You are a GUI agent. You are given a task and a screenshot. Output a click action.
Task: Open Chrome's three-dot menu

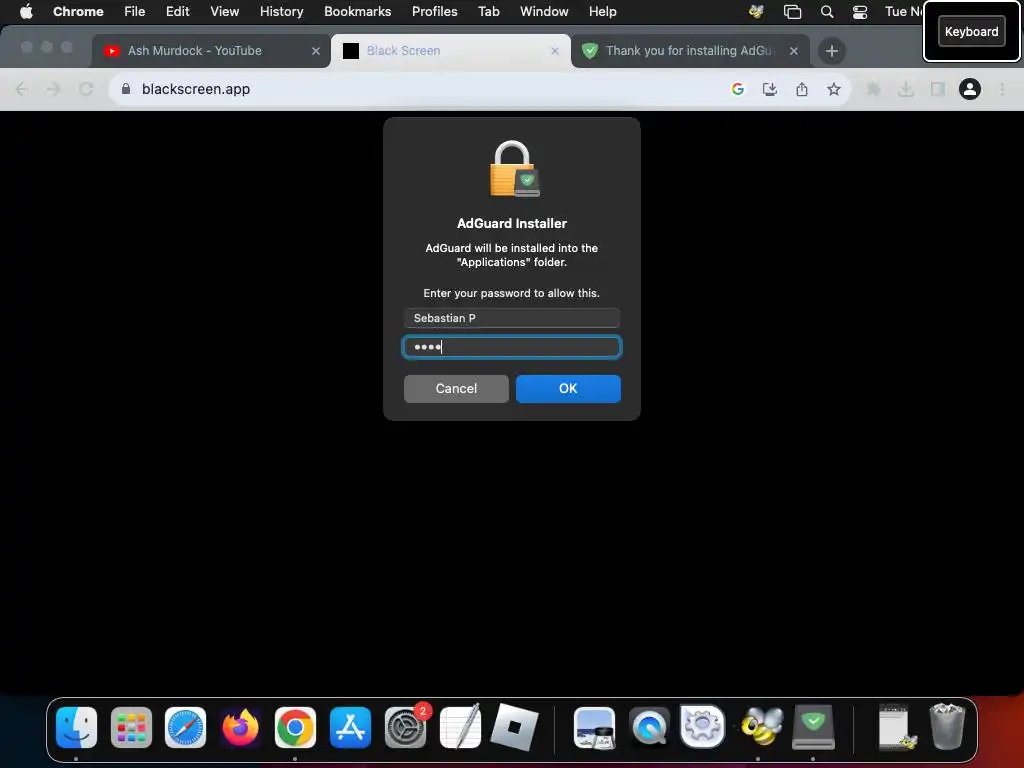pos(1002,89)
